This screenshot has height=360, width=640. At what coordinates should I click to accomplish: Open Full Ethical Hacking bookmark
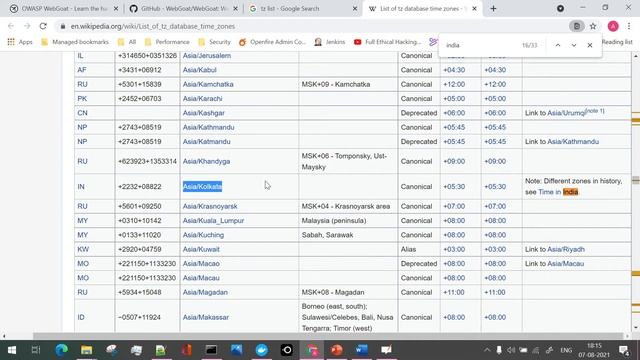387,42
